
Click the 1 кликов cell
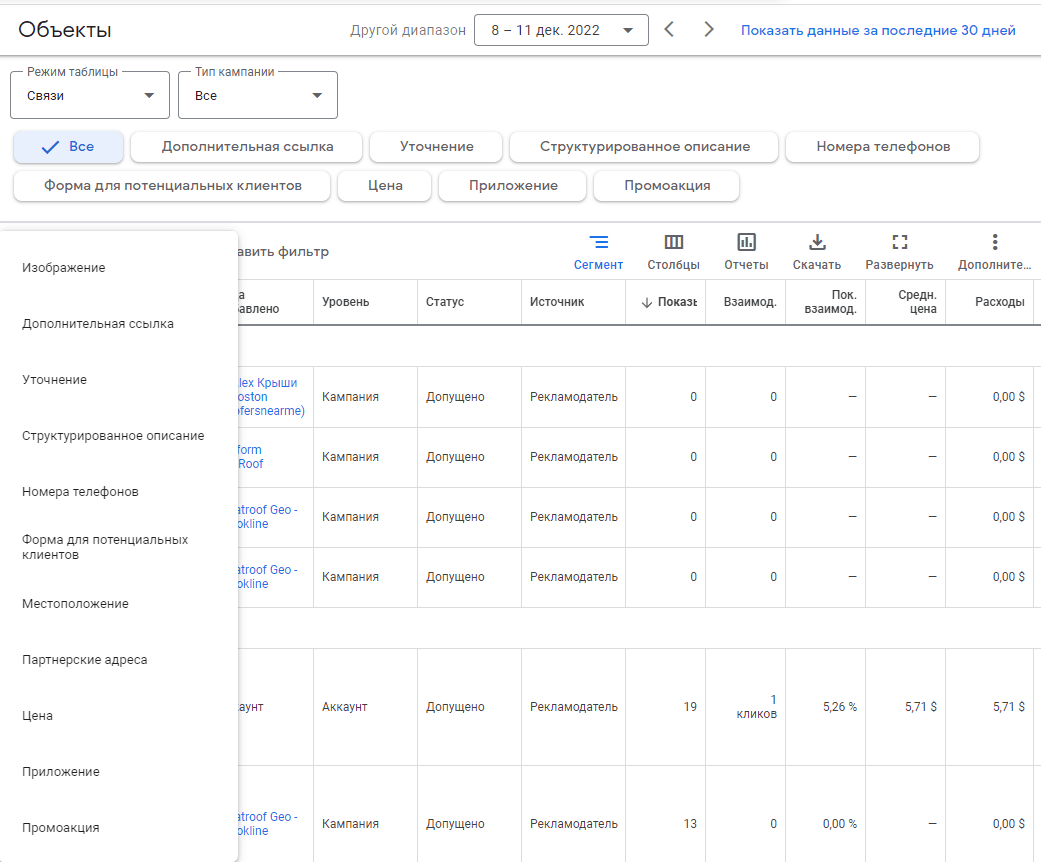746,707
